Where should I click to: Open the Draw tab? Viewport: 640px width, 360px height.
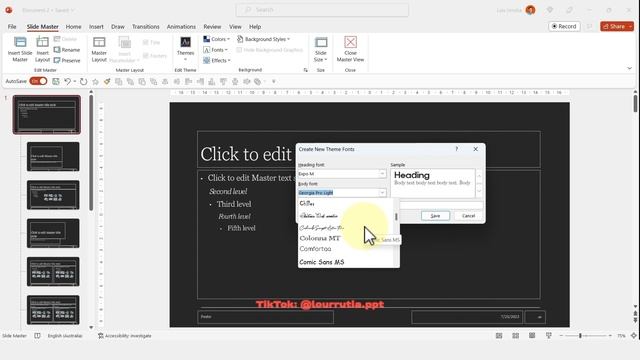[118, 27]
